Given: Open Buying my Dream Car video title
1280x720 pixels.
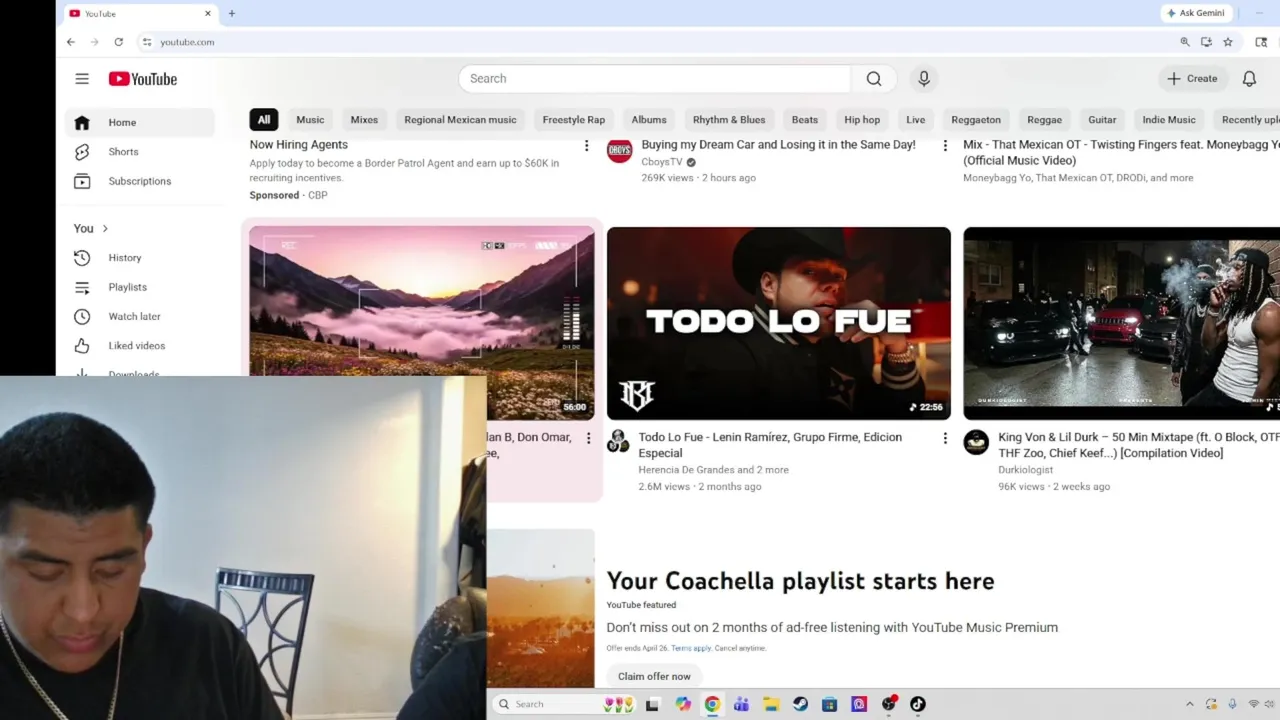Looking at the screenshot, I should tap(778, 145).
